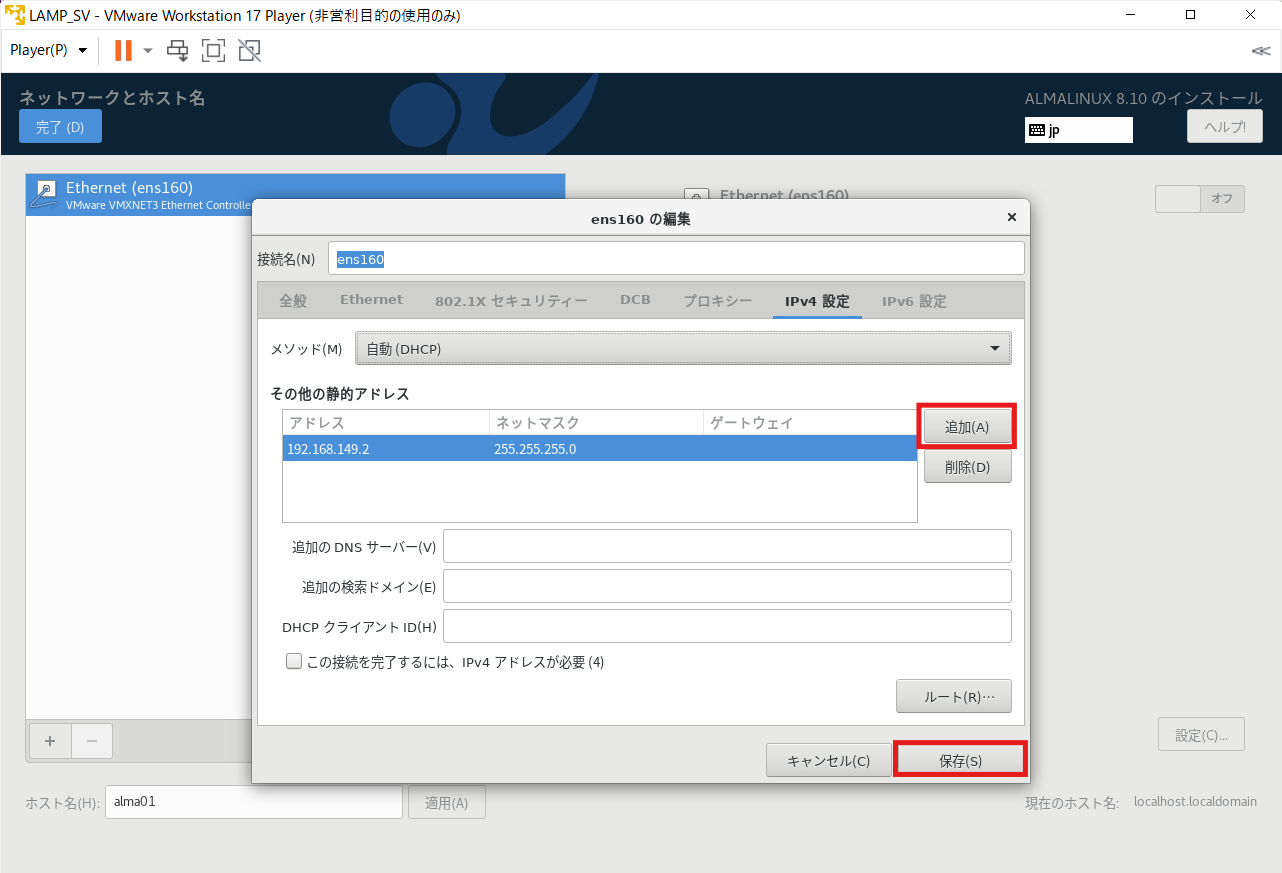The width and height of the screenshot is (1282, 873).
Task: Save settings with 保存(S) button
Action: tap(961, 761)
